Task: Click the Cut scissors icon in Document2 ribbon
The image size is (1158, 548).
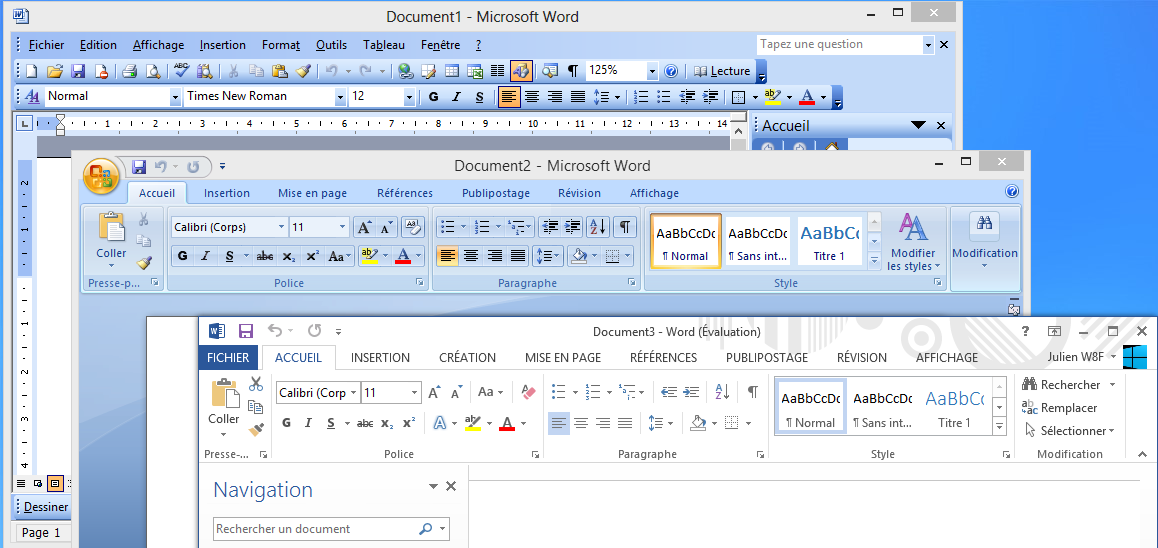Action: click(144, 219)
